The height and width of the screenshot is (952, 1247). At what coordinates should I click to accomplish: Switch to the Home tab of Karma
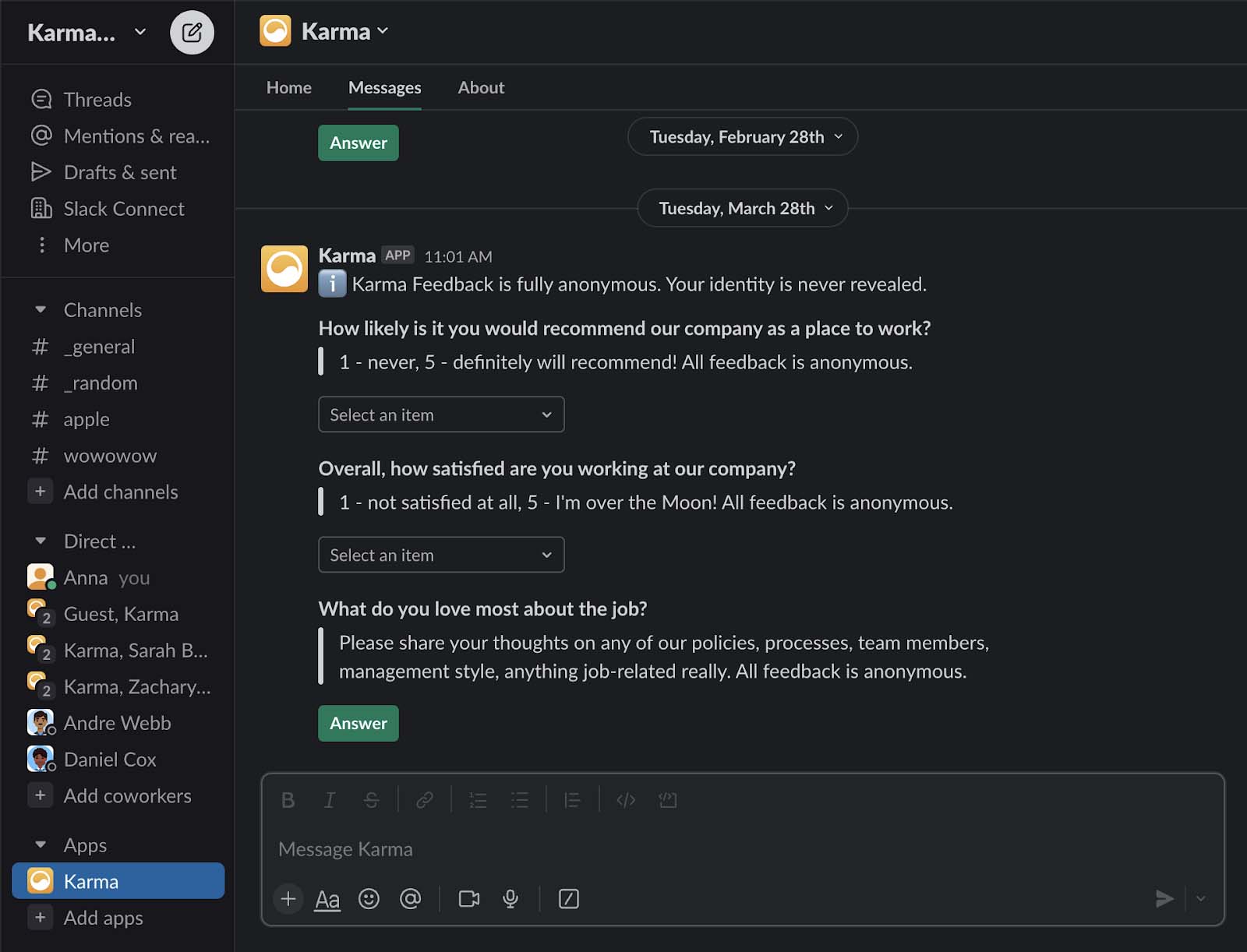[288, 87]
